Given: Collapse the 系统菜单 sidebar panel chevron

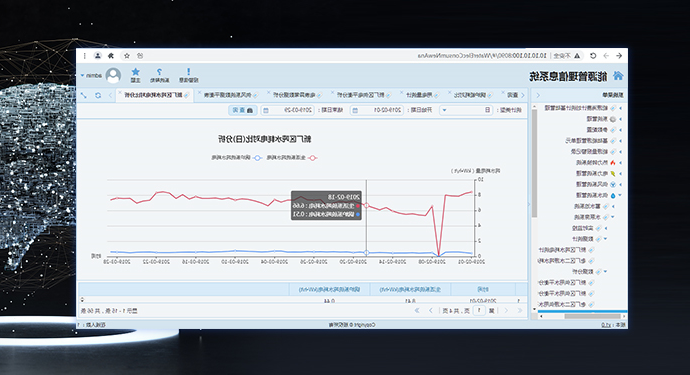Looking at the screenshot, I should pos(538,95).
